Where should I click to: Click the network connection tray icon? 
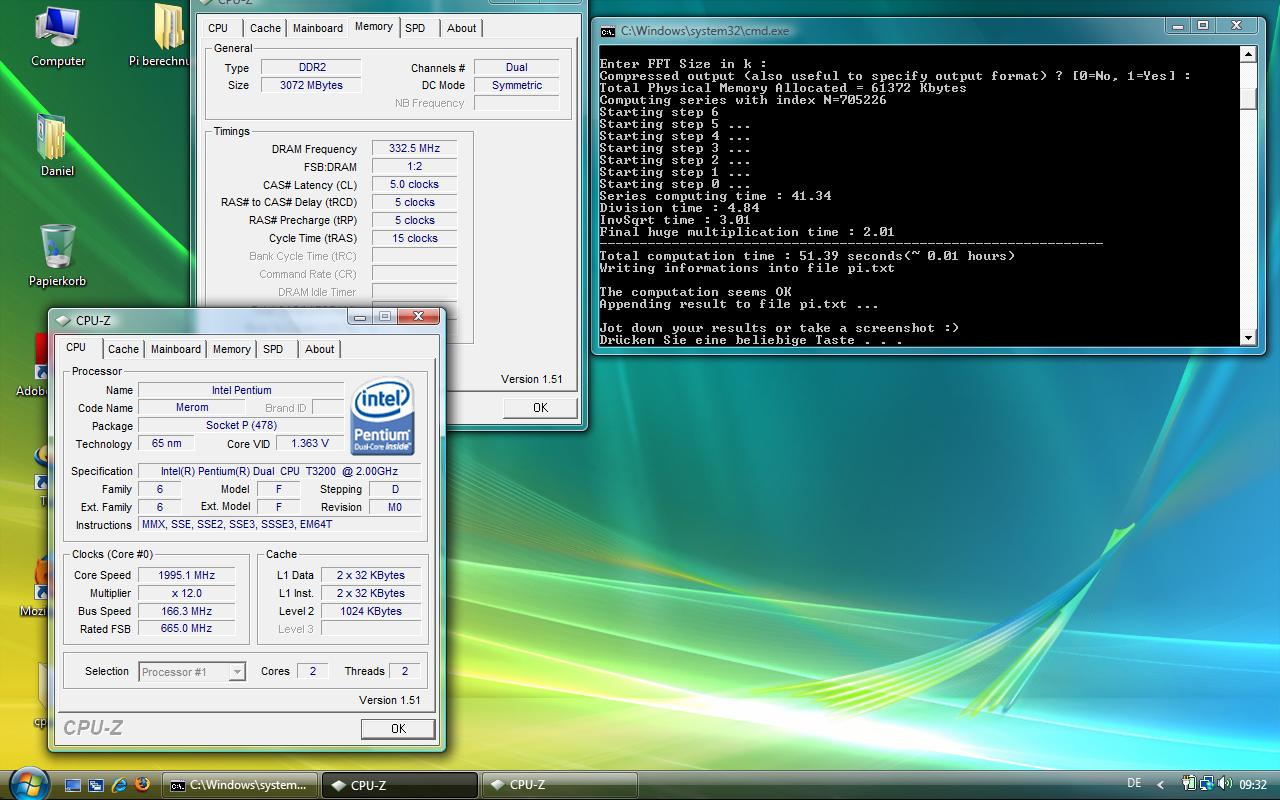[x=1207, y=784]
